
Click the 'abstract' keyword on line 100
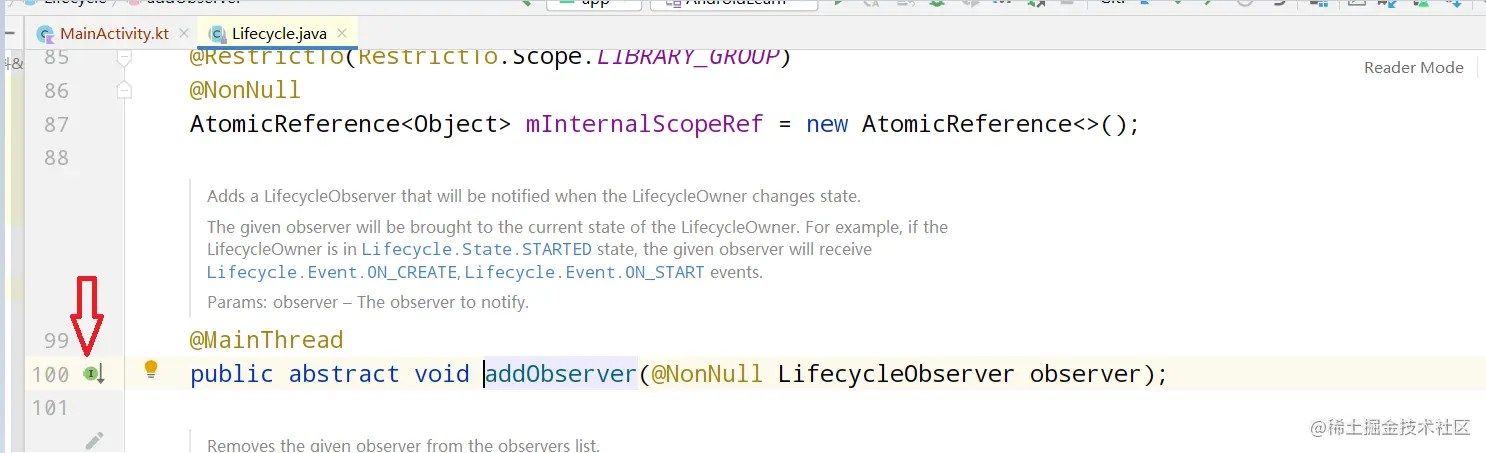coord(344,374)
